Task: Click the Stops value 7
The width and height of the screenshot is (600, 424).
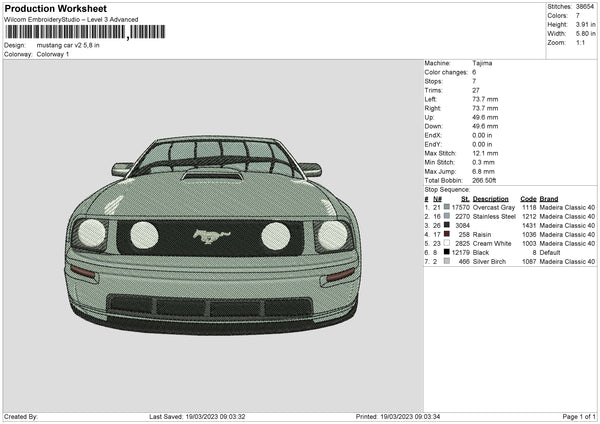Action: (x=474, y=81)
